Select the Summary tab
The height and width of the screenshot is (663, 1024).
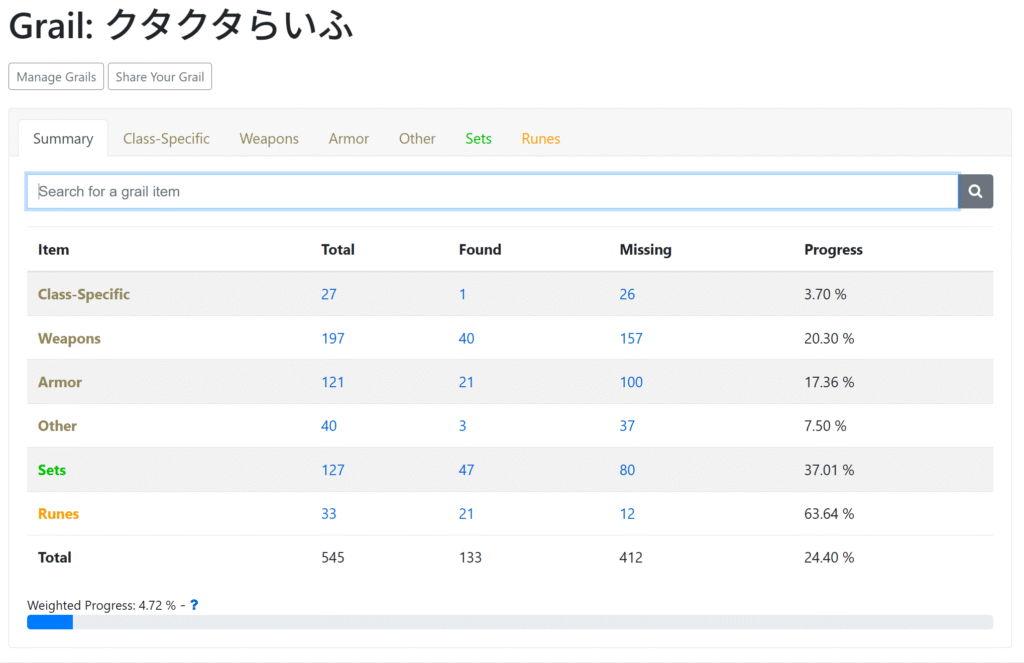[63, 139]
